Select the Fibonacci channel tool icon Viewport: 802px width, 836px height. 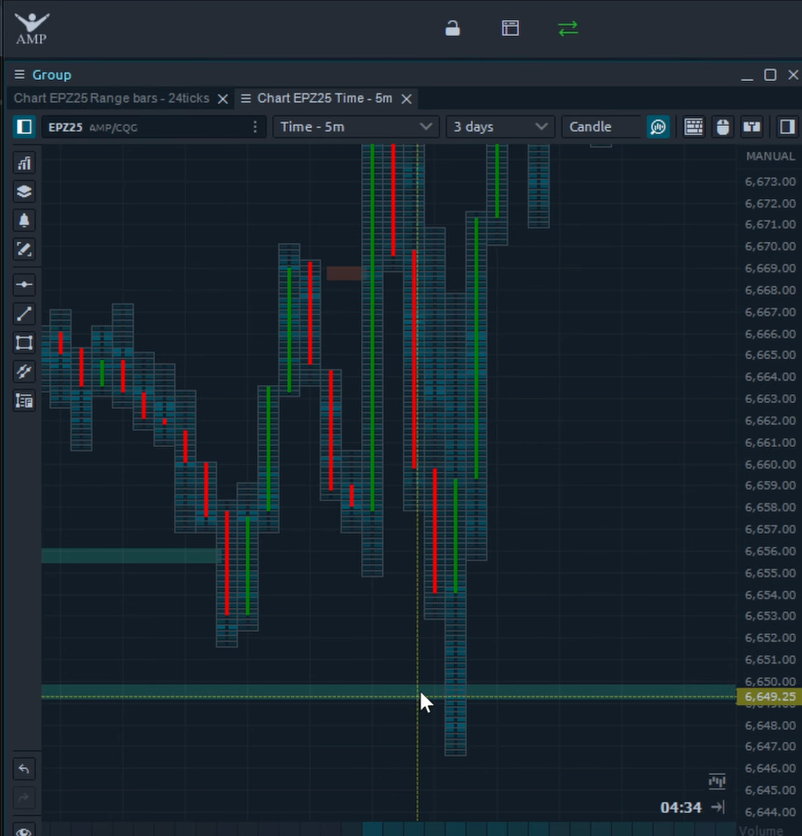point(24,372)
